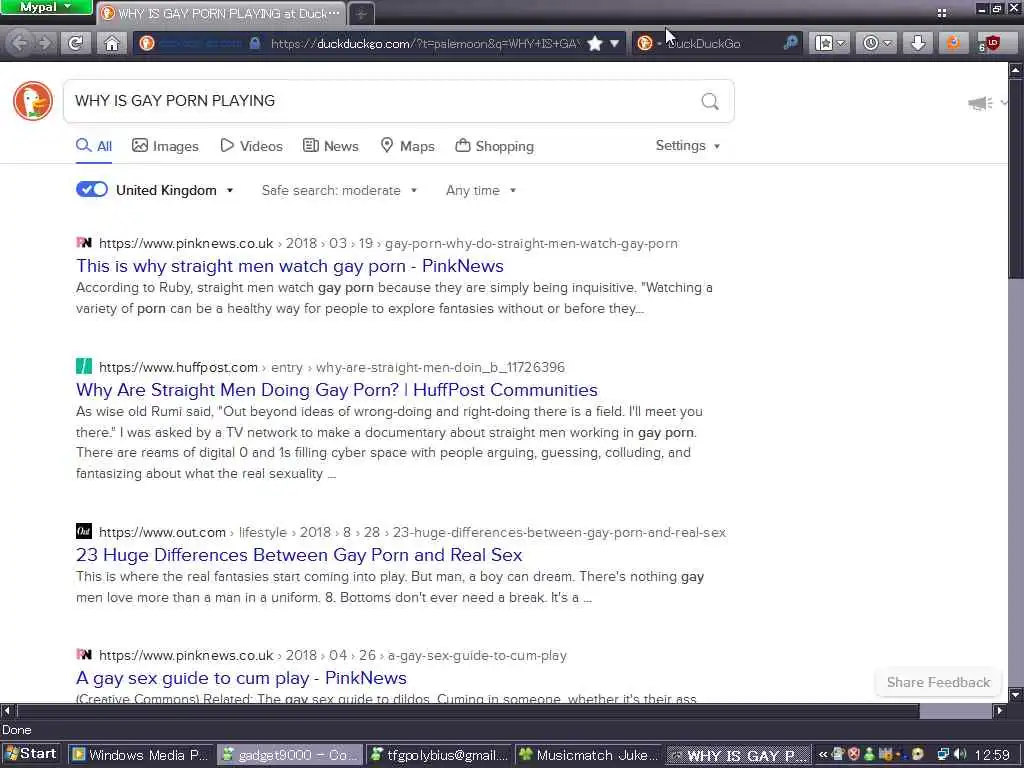Click the volume speaker tray icon

coord(960,754)
